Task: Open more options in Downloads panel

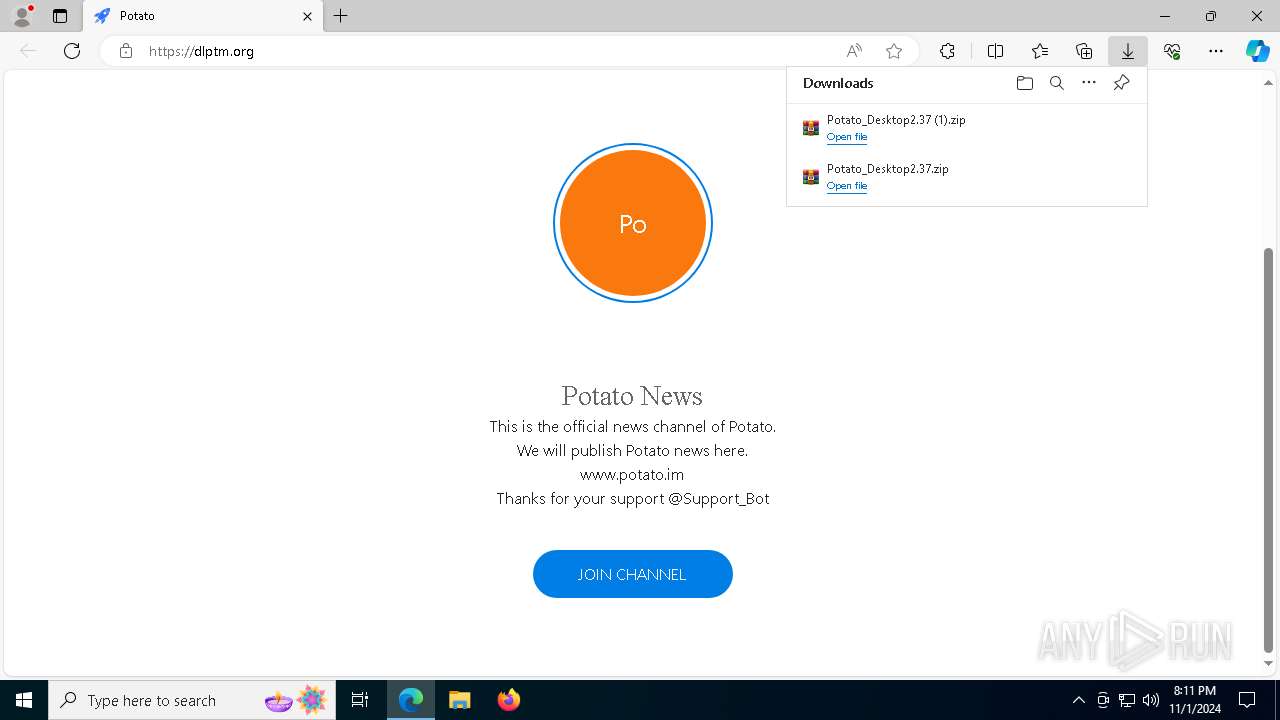Action: [1089, 83]
